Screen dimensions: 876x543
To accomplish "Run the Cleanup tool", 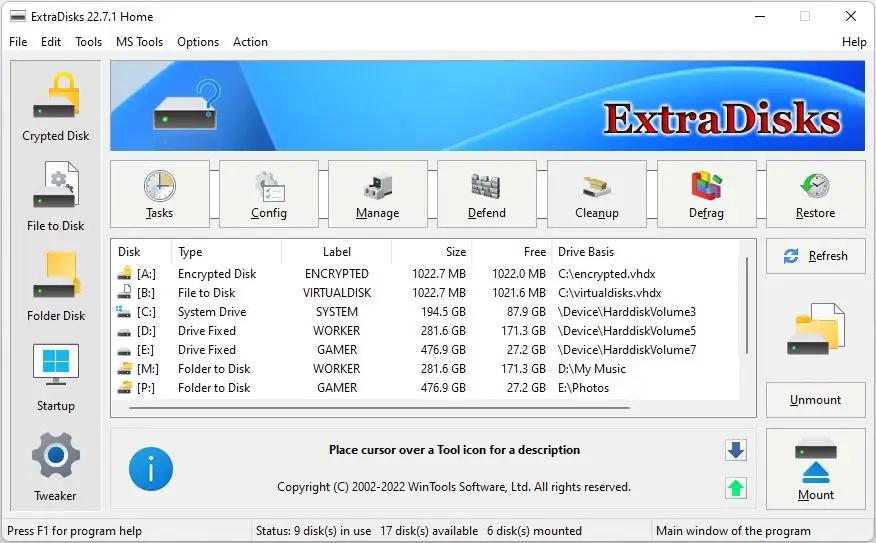I will 597,194.
